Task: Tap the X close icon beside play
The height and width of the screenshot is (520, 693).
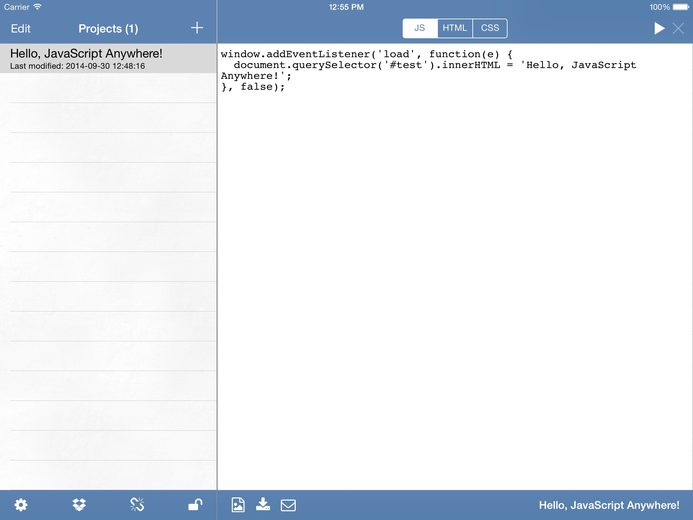Action: 678,29
